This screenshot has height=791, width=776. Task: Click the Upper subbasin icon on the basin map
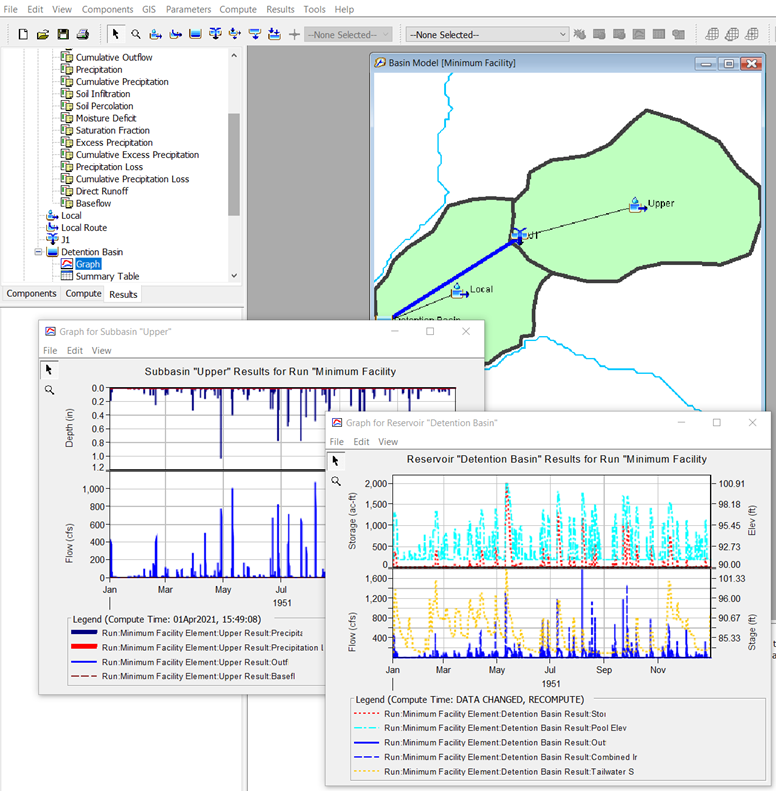point(636,204)
